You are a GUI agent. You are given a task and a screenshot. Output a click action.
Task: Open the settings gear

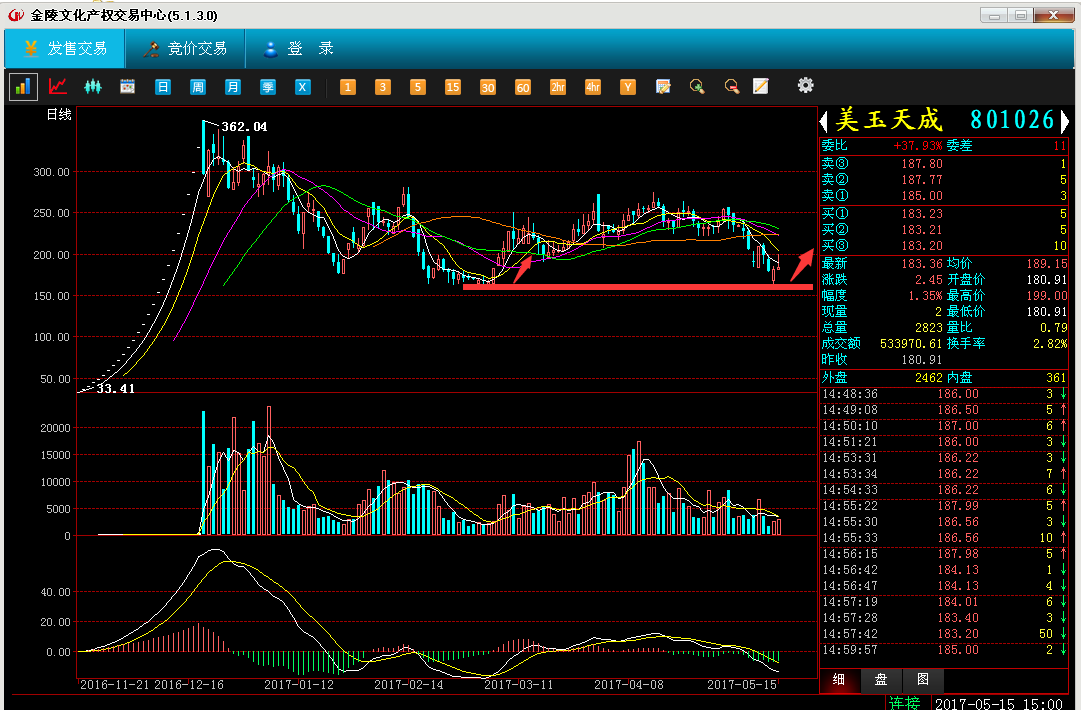(x=805, y=85)
